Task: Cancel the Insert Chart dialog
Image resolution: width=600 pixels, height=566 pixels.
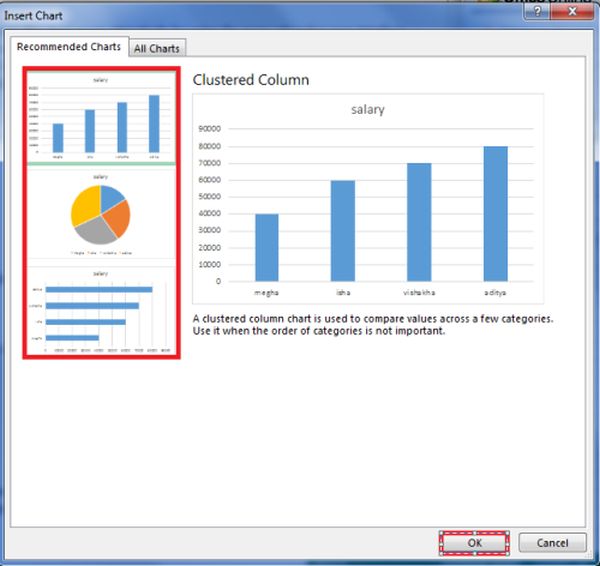Action: 552,543
